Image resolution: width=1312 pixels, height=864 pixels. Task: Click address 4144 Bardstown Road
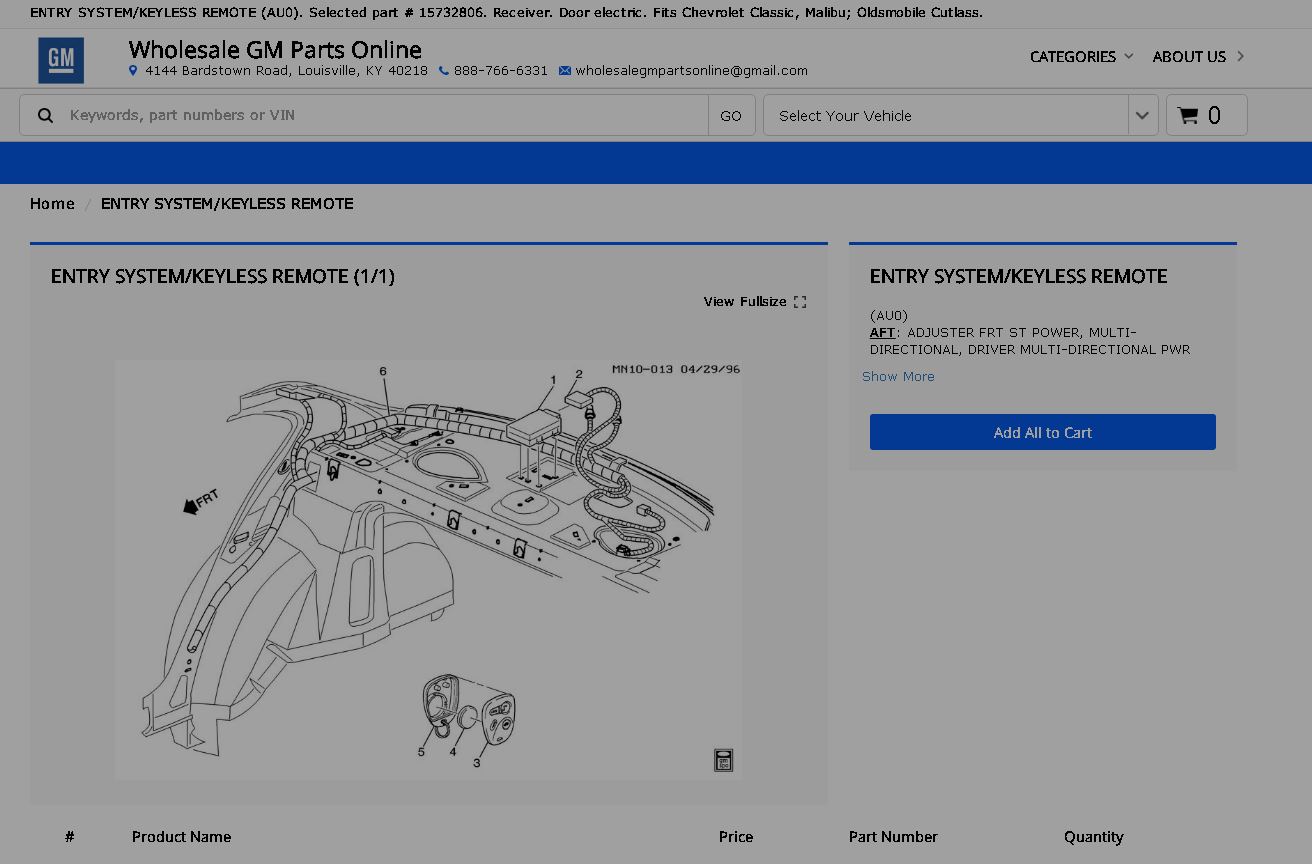[x=286, y=71]
